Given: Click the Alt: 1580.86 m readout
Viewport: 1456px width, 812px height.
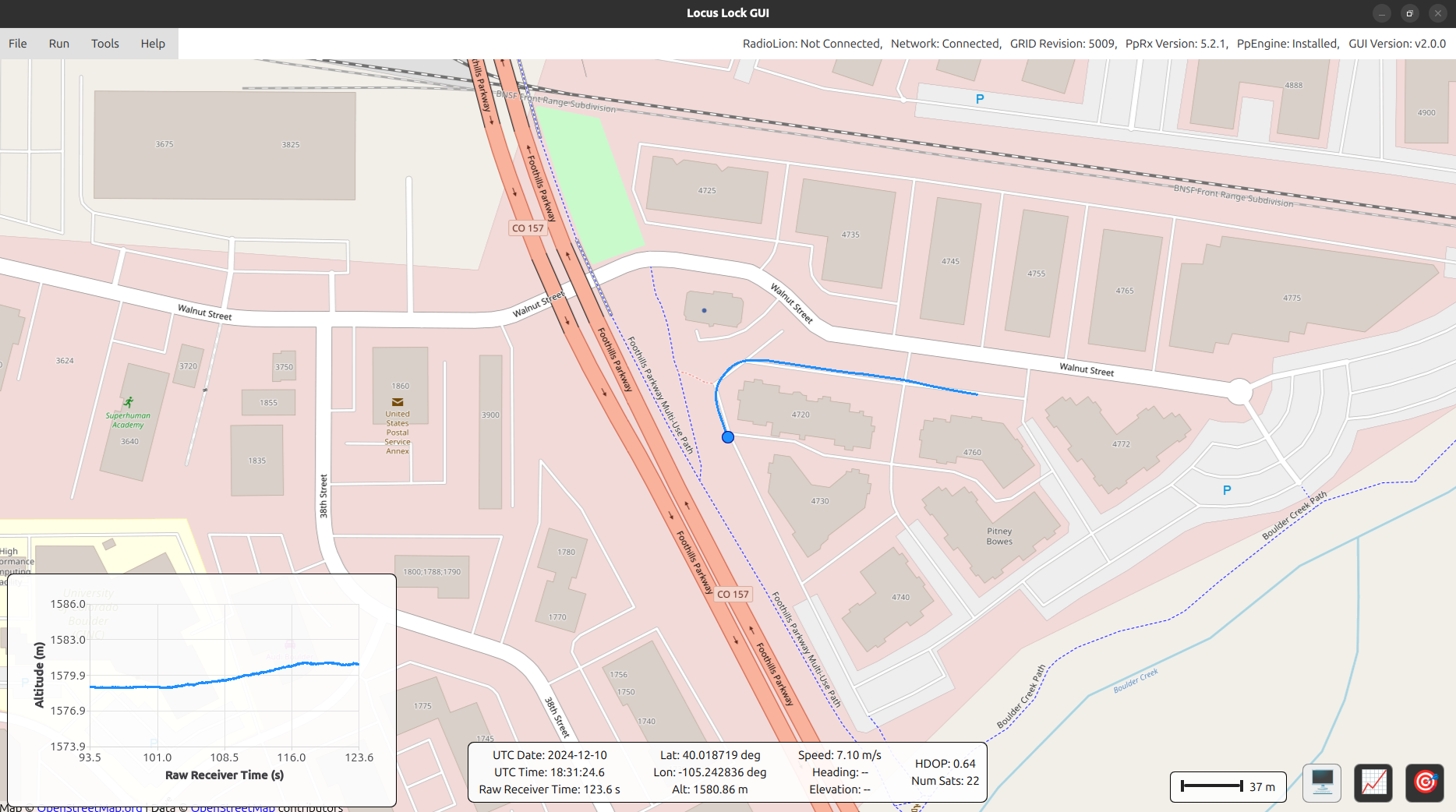Looking at the screenshot, I should (x=710, y=789).
